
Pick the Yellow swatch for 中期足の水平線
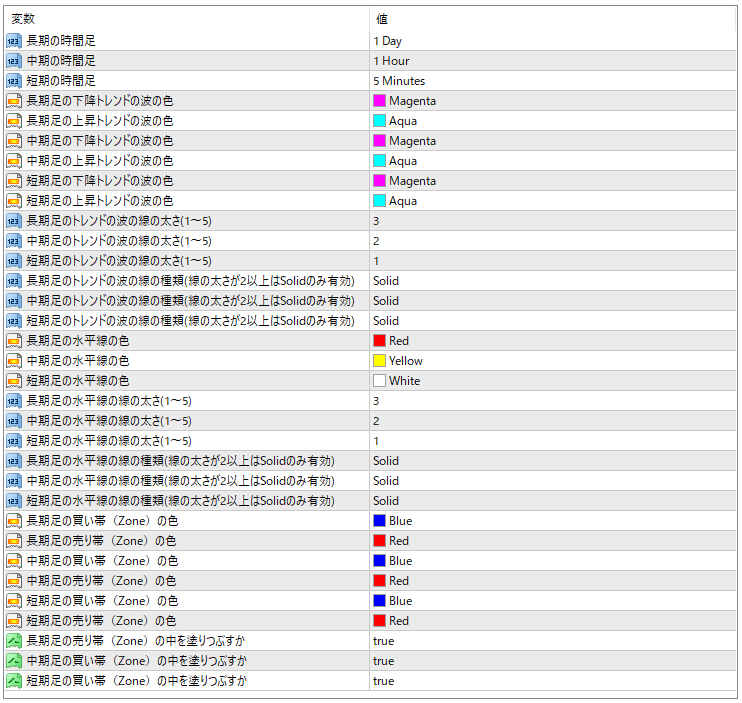379,361
